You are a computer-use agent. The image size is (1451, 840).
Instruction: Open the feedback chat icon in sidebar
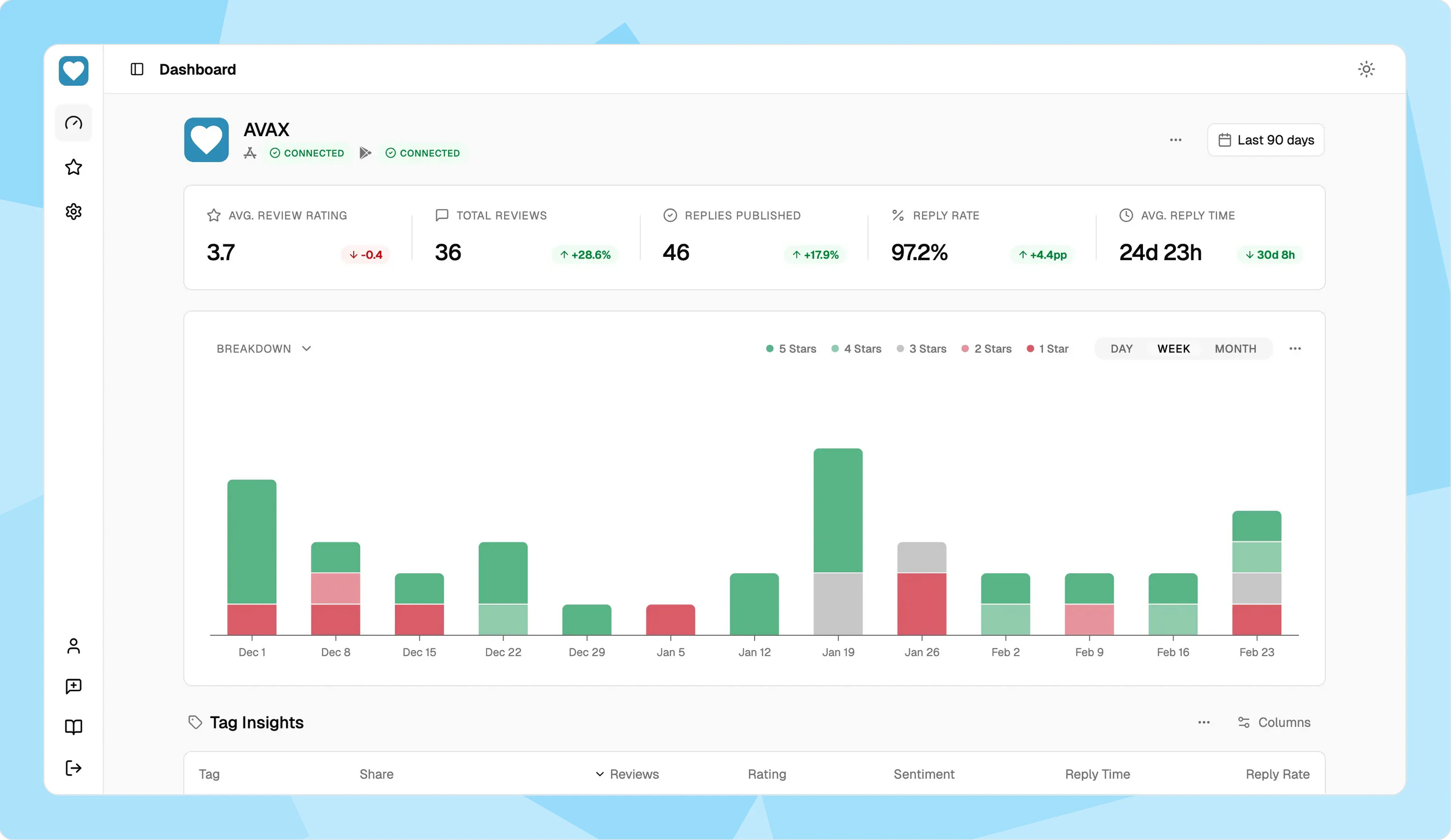(x=73, y=686)
